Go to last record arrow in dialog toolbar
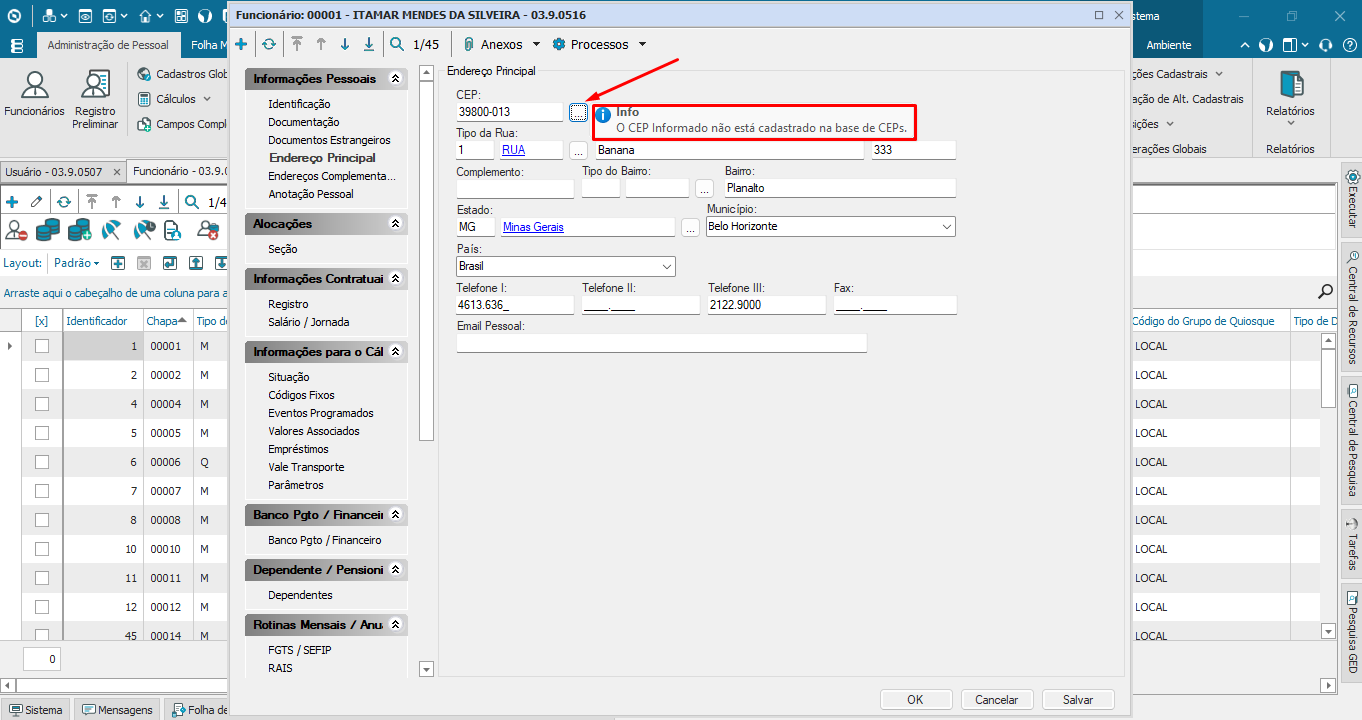 click(369, 44)
